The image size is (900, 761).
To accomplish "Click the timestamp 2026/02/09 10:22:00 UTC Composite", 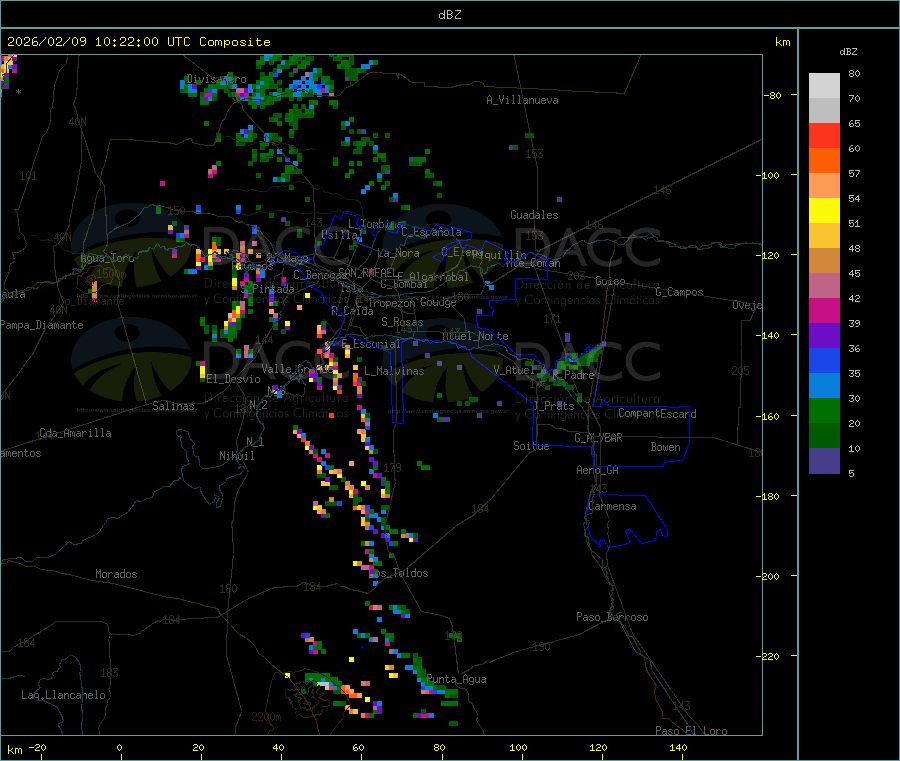I will point(139,42).
